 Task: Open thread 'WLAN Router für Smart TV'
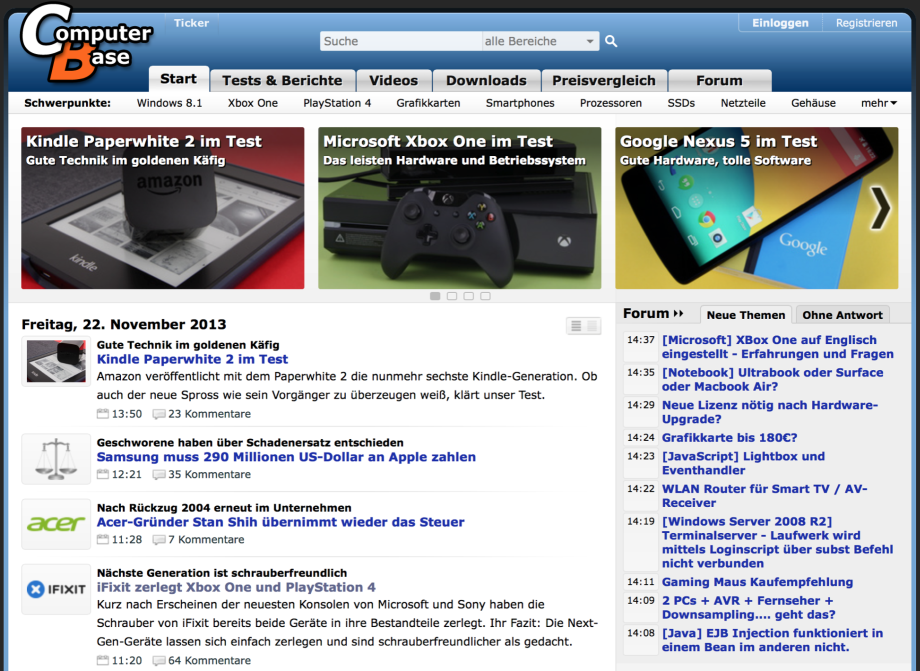click(765, 496)
